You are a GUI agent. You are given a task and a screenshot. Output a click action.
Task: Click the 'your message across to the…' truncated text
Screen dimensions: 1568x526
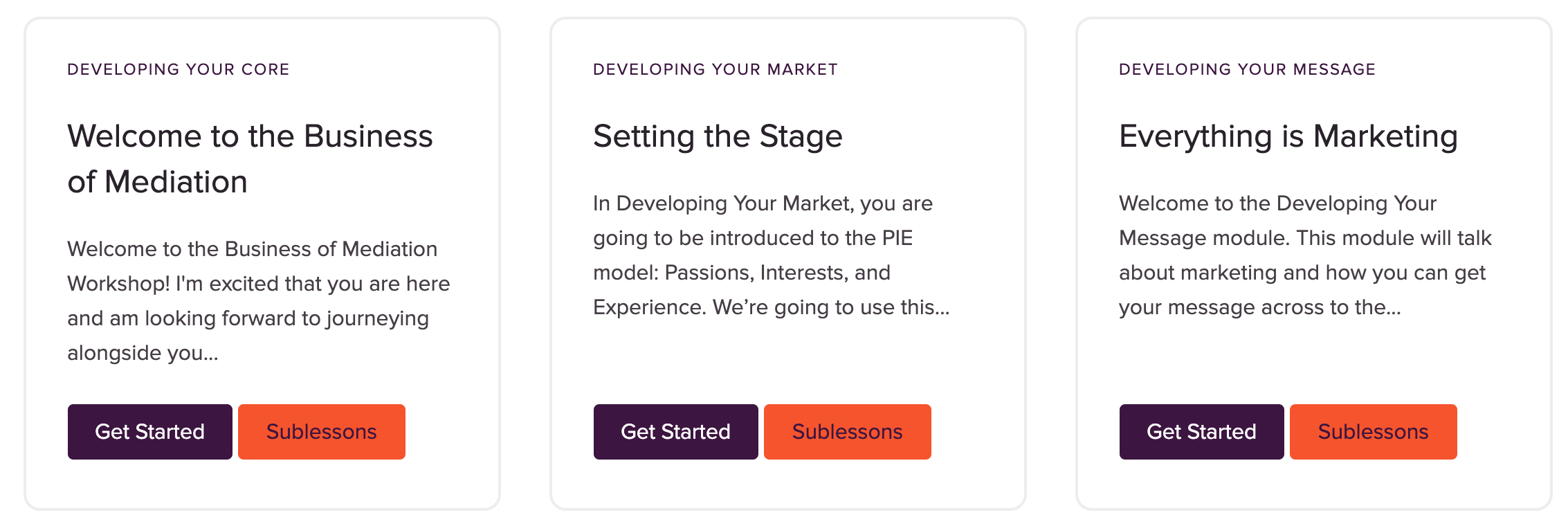coord(1259,307)
